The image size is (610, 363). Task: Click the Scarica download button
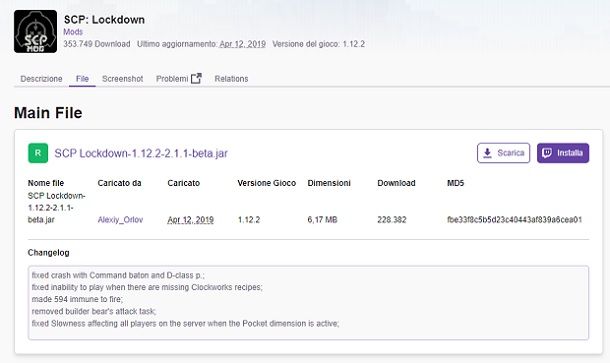click(503, 153)
